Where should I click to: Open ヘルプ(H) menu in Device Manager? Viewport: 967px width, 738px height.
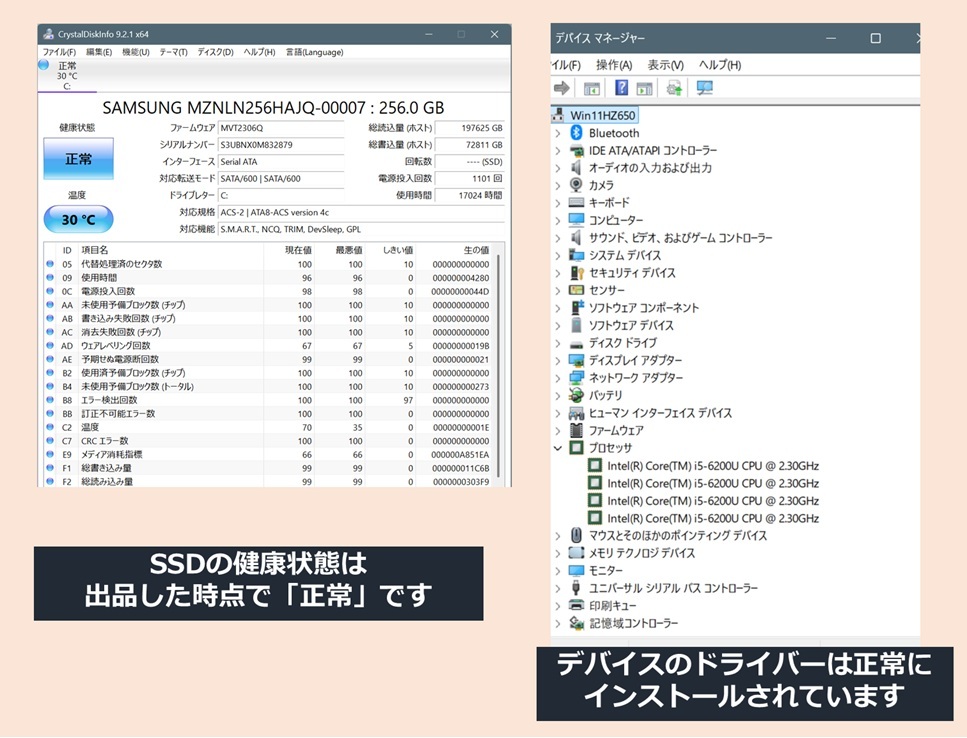720,65
